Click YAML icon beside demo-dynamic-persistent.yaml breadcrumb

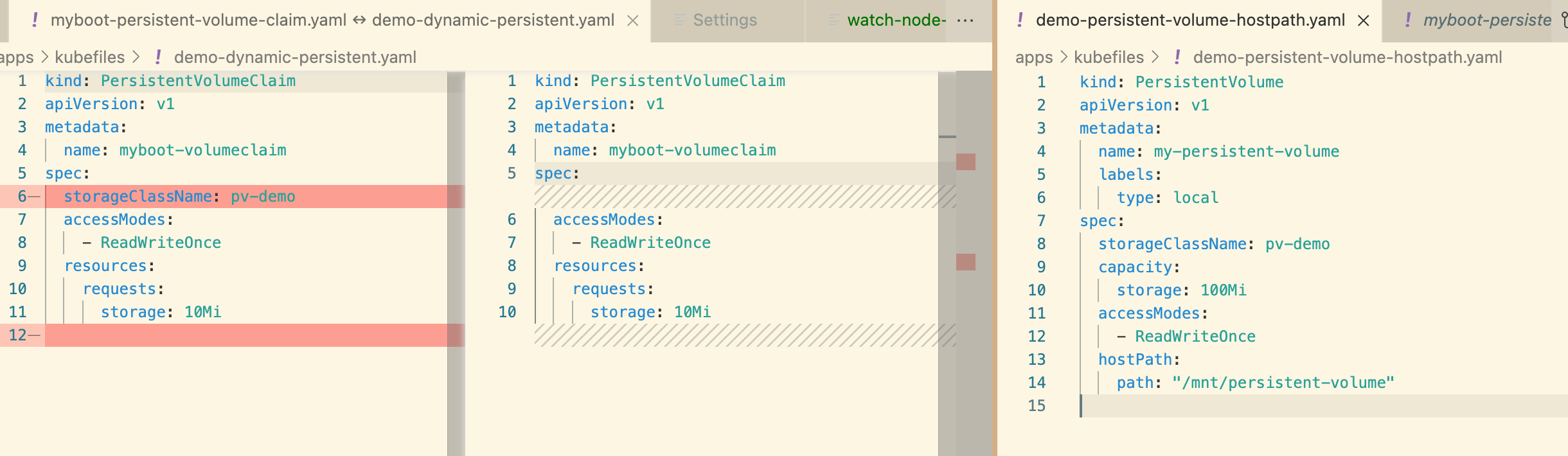[x=158, y=57]
